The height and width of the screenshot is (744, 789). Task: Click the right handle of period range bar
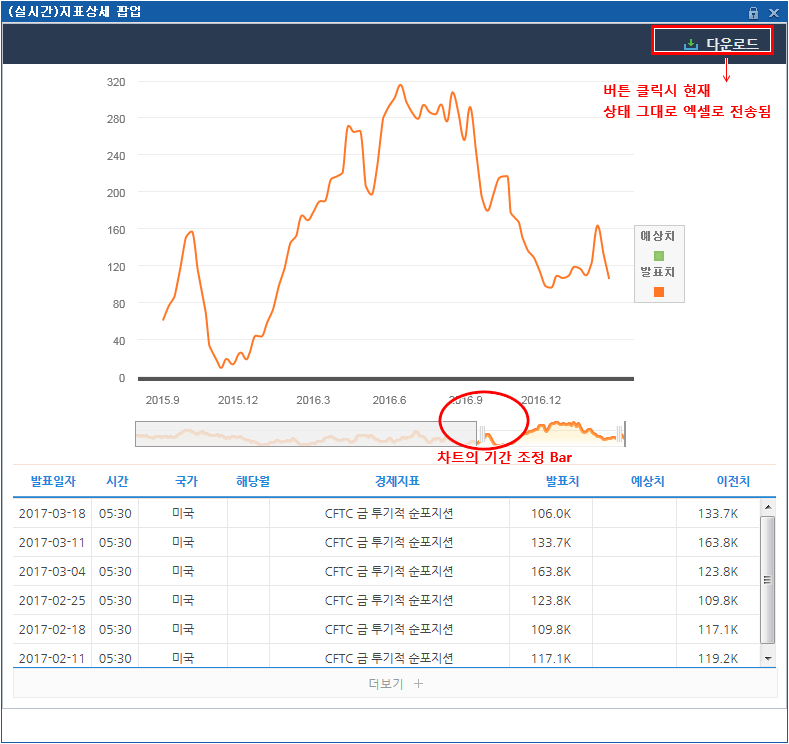[x=621, y=434]
